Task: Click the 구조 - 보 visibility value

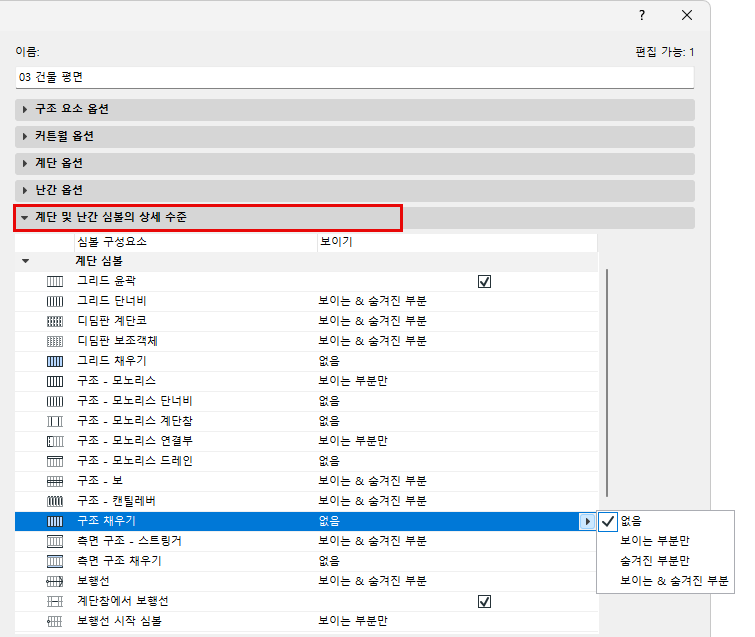Action: tap(372, 481)
